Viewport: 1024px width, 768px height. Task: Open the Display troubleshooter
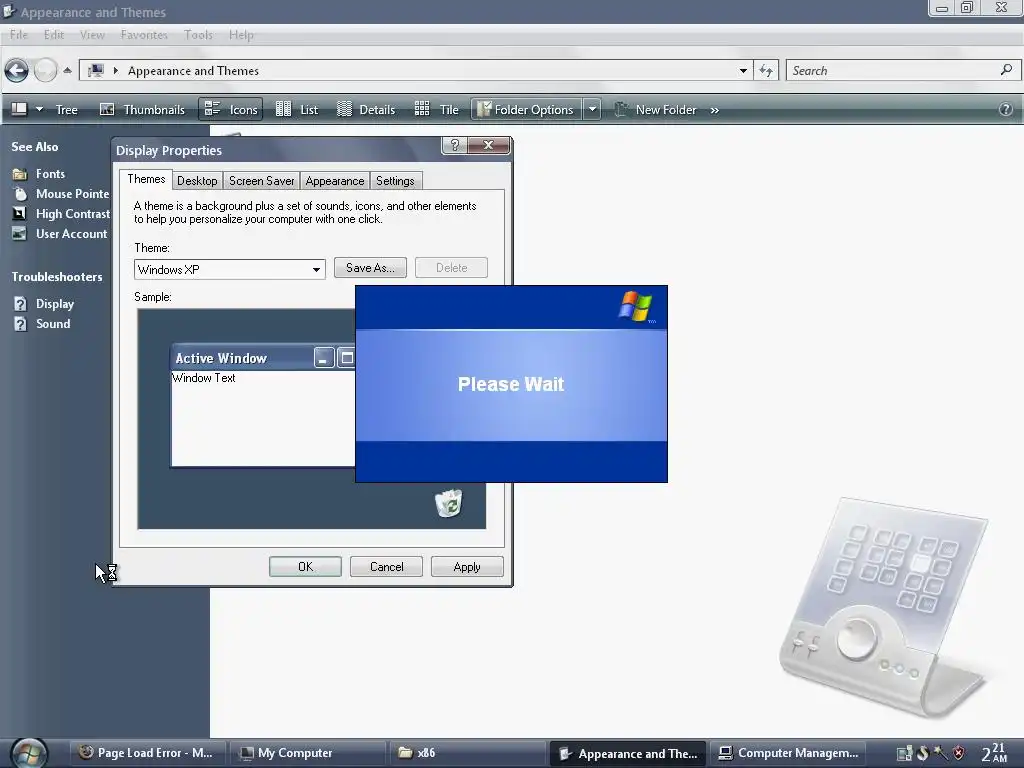pos(55,304)
